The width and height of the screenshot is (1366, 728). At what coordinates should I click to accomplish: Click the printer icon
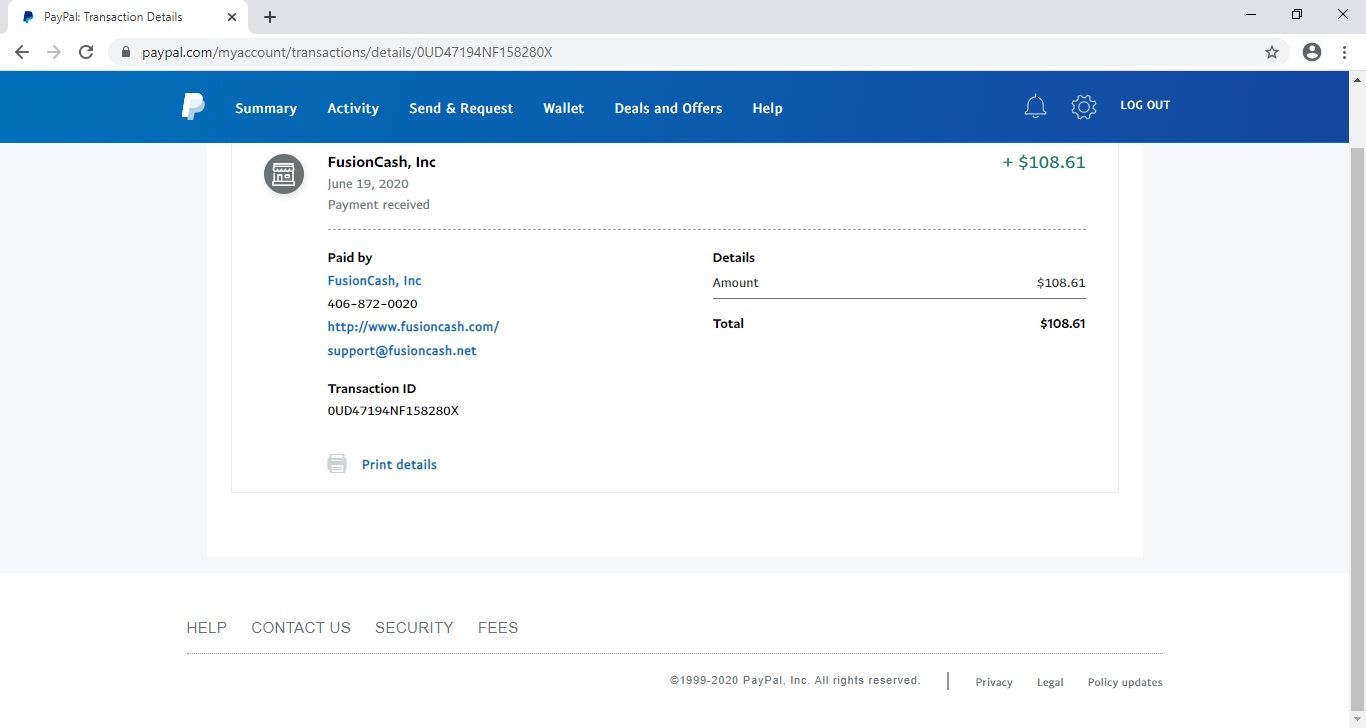pos(337,464)
